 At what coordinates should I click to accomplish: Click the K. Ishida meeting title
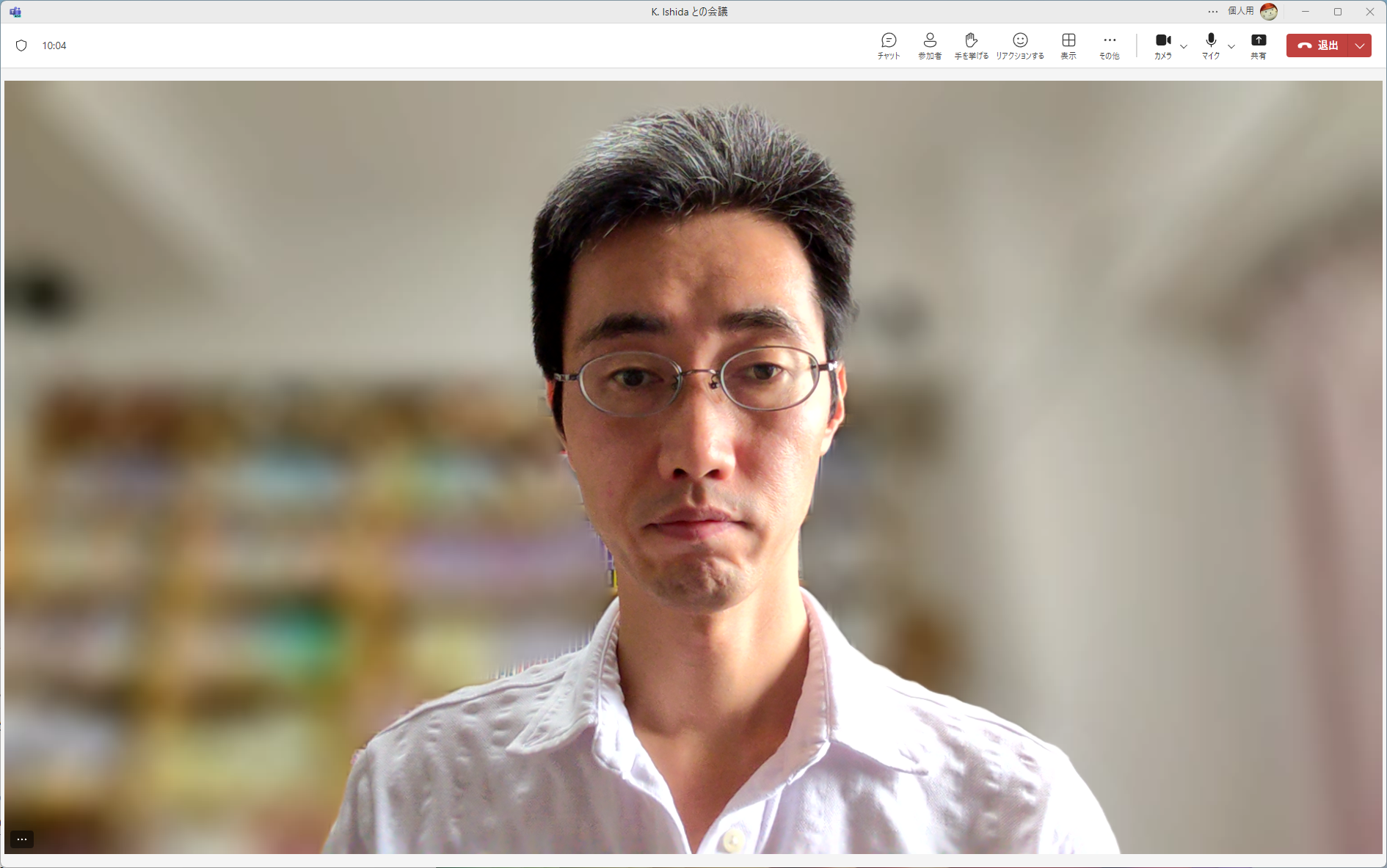tap(688, 11)
